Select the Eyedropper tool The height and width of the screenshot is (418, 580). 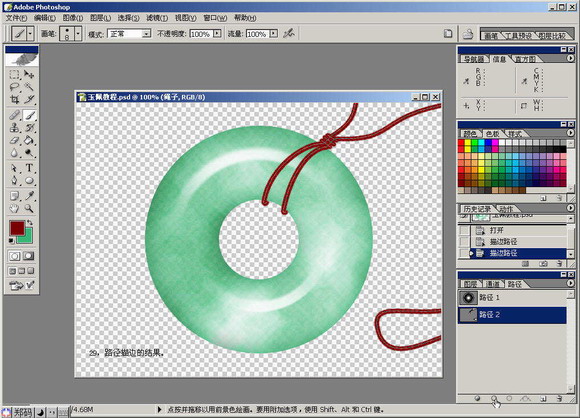[29, 195]
